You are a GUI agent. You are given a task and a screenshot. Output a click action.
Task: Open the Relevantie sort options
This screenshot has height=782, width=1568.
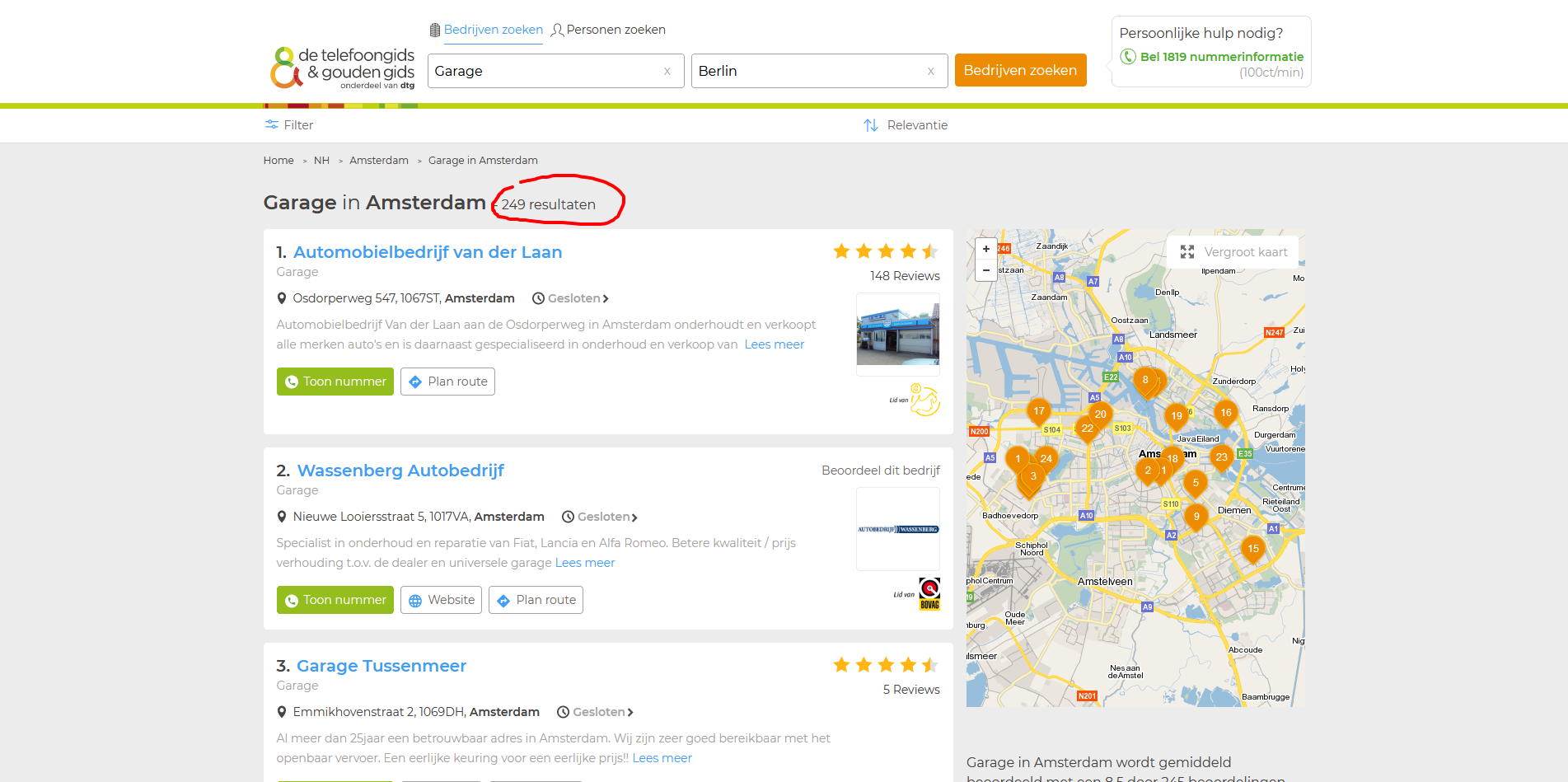(906, 125)
